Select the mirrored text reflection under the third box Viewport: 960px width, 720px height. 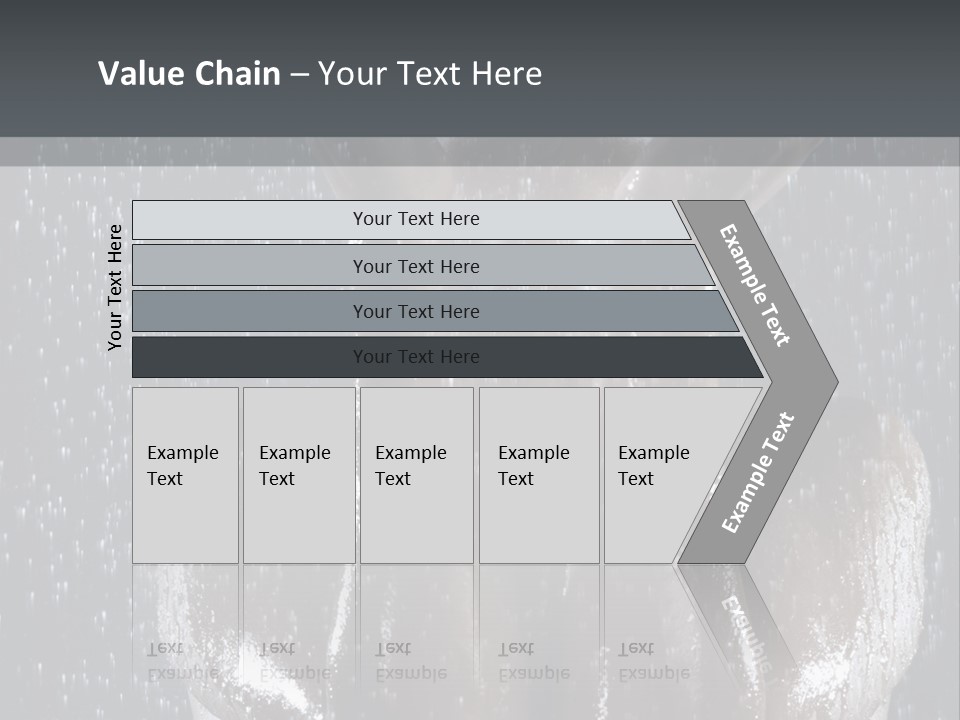411,661
